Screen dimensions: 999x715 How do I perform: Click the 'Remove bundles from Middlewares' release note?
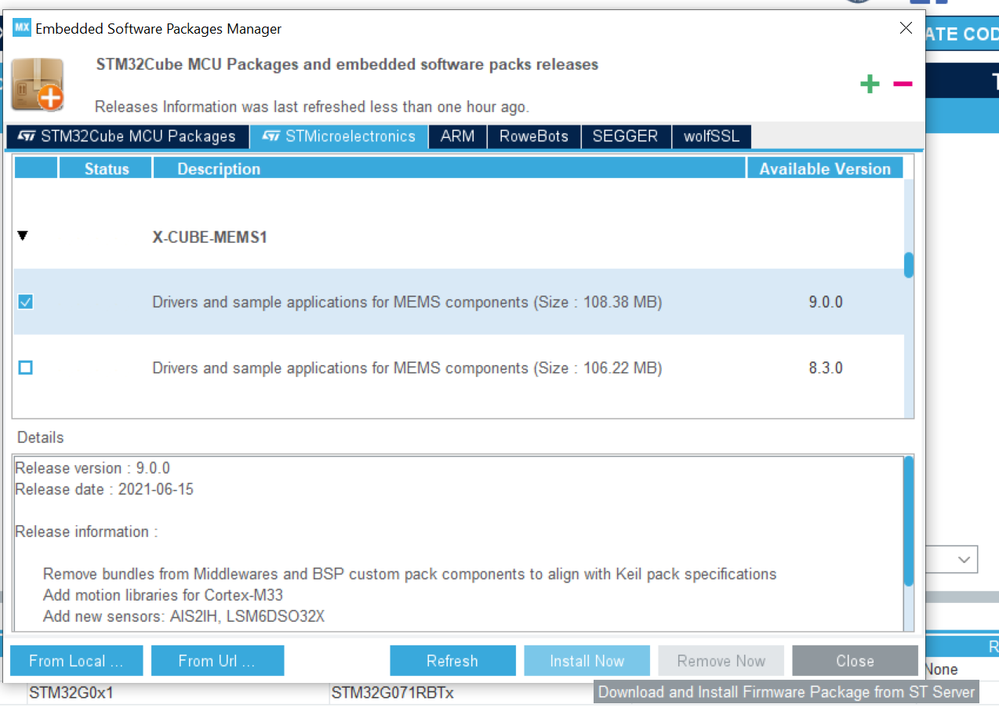410,574
